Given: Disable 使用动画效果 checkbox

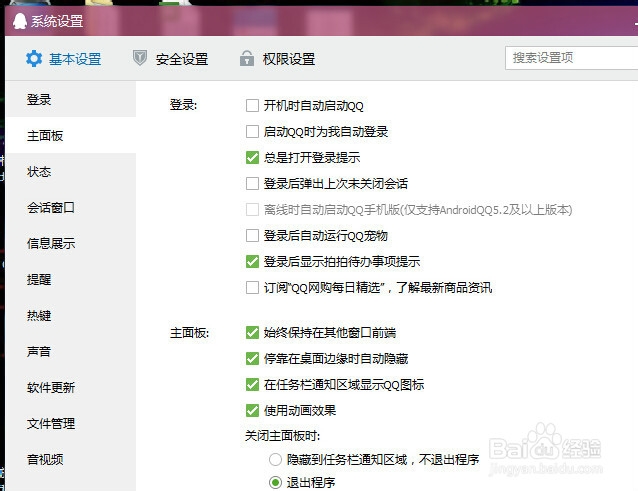Looking at the screenshot, I should (x=252, y=410).
